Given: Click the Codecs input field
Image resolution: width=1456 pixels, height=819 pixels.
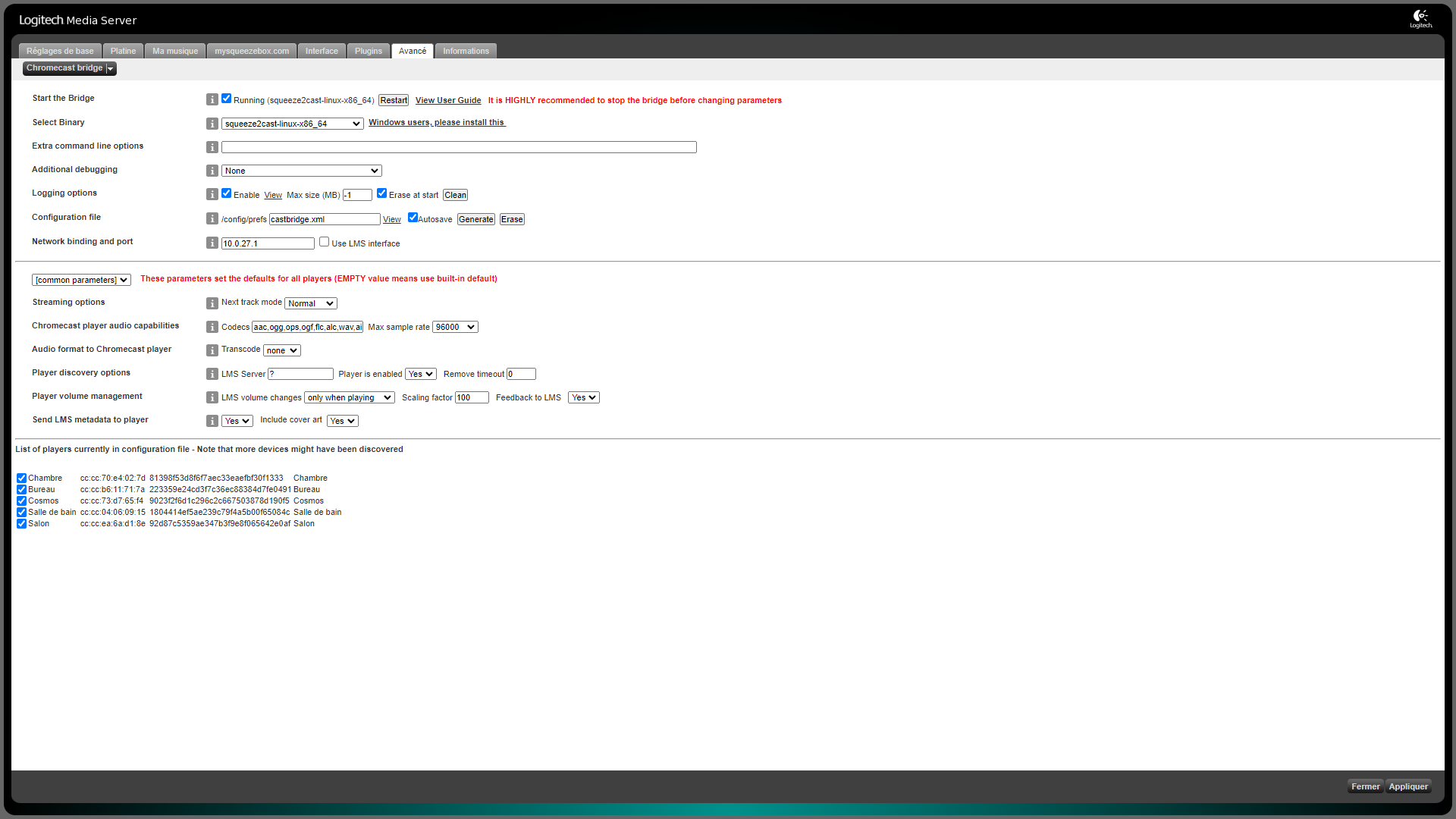Looking at the screenshot, I should coord(308,327).
